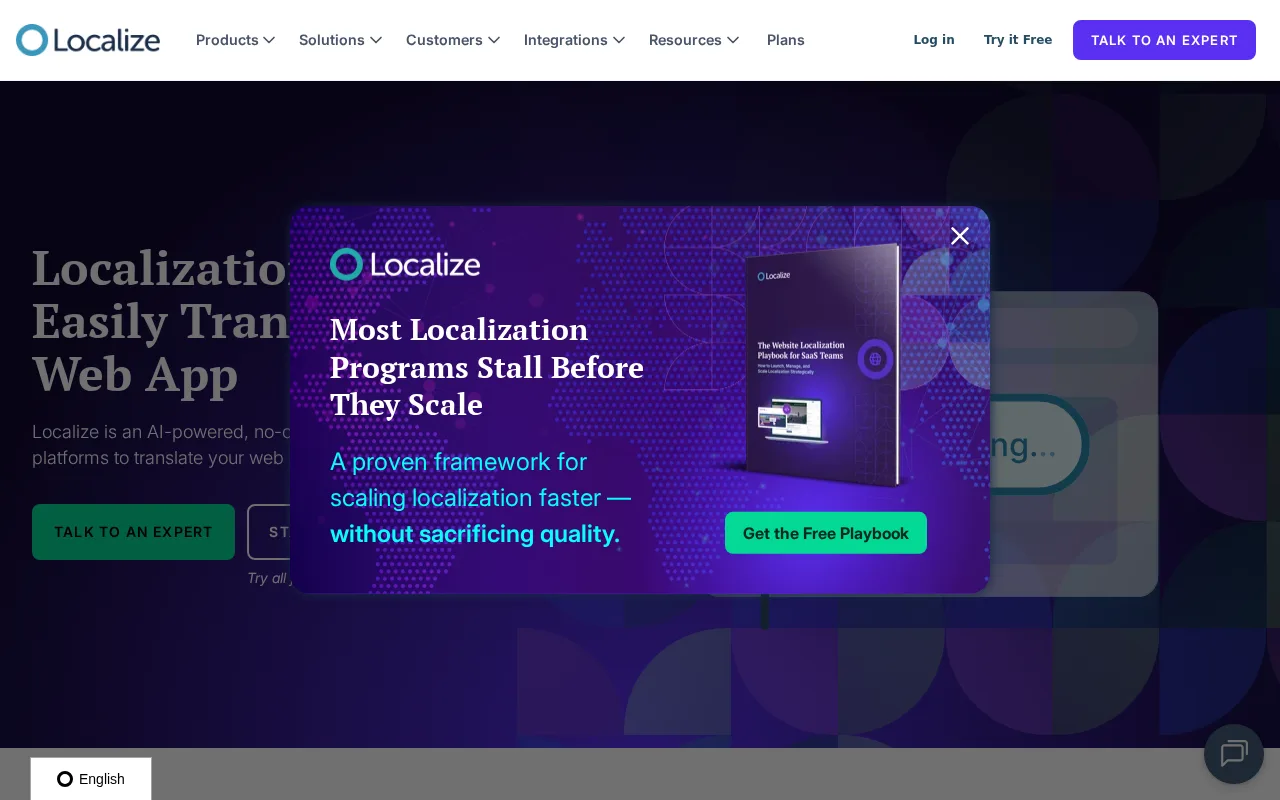
Task: Click the purple TALK TO AN EXPERT header button
Action: click(x=1164, y=40)
